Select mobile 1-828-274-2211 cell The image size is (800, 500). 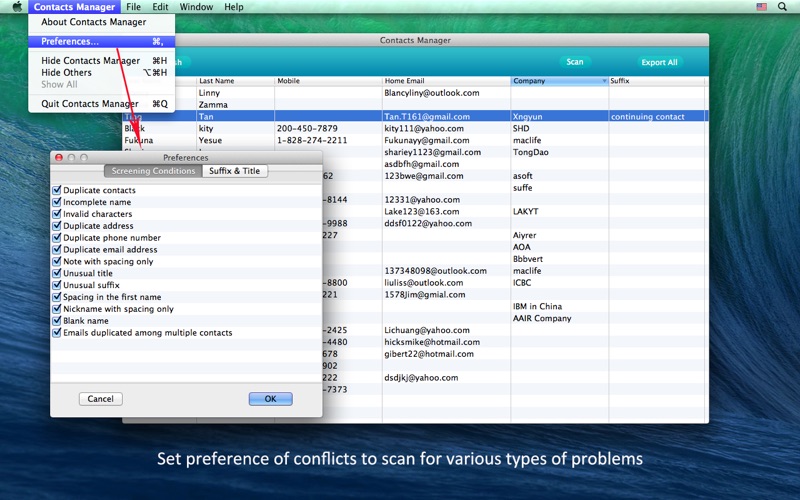pos(312,140)
